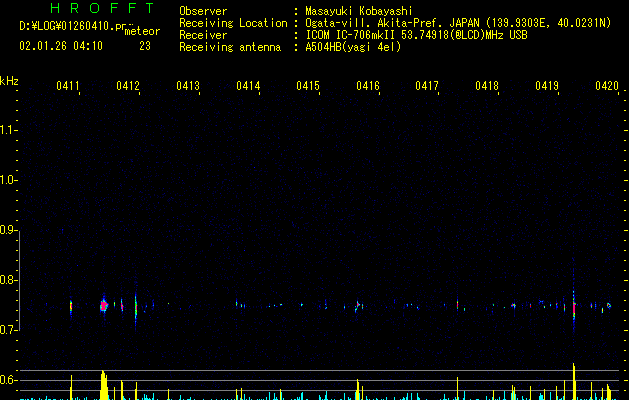This screenshot has width=629, height=400.
Task: Click the 0411 time marker
Action: 68,85
